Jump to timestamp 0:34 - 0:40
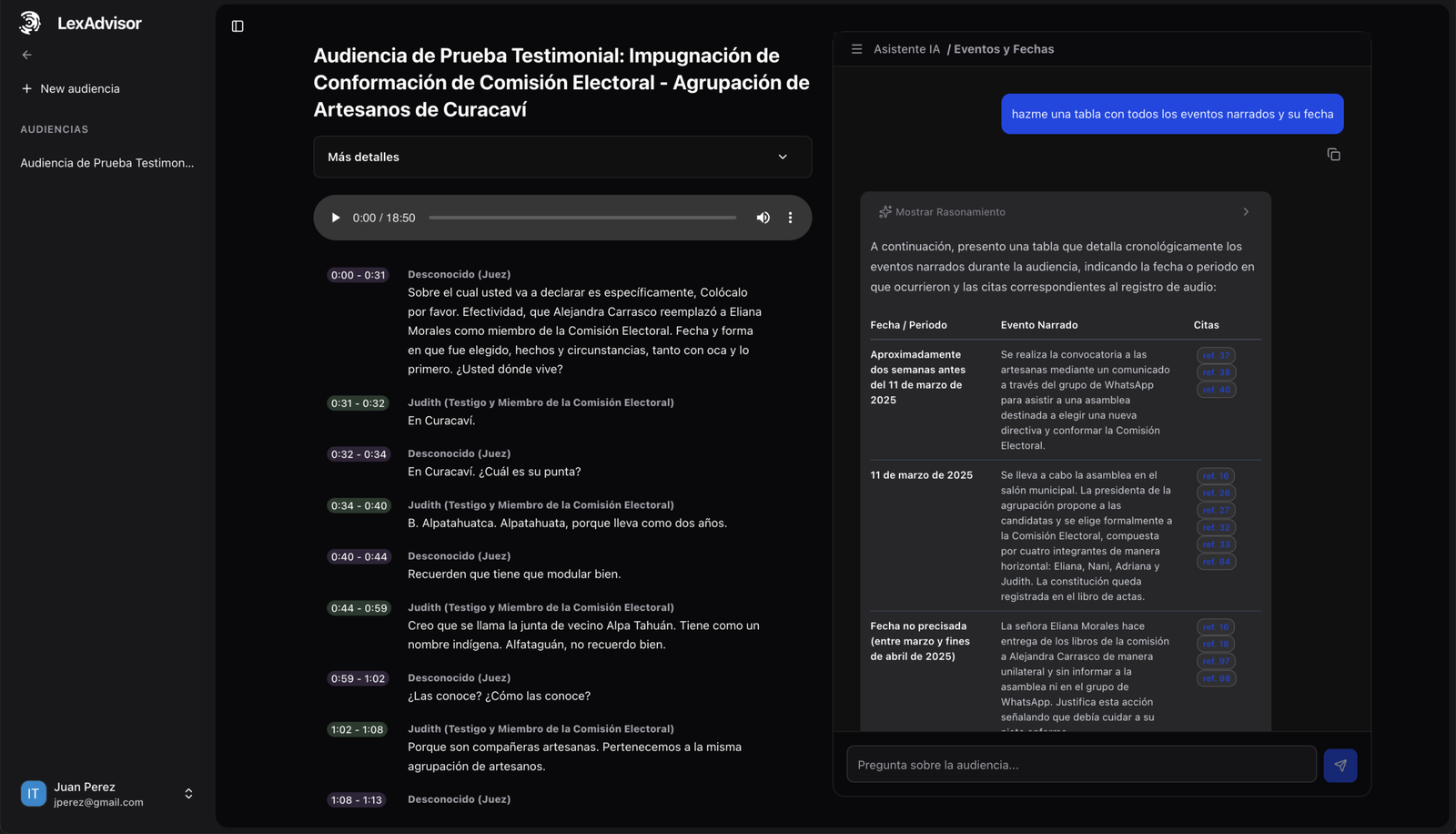This screenshot has height=834, width=1456. [359, 506]
